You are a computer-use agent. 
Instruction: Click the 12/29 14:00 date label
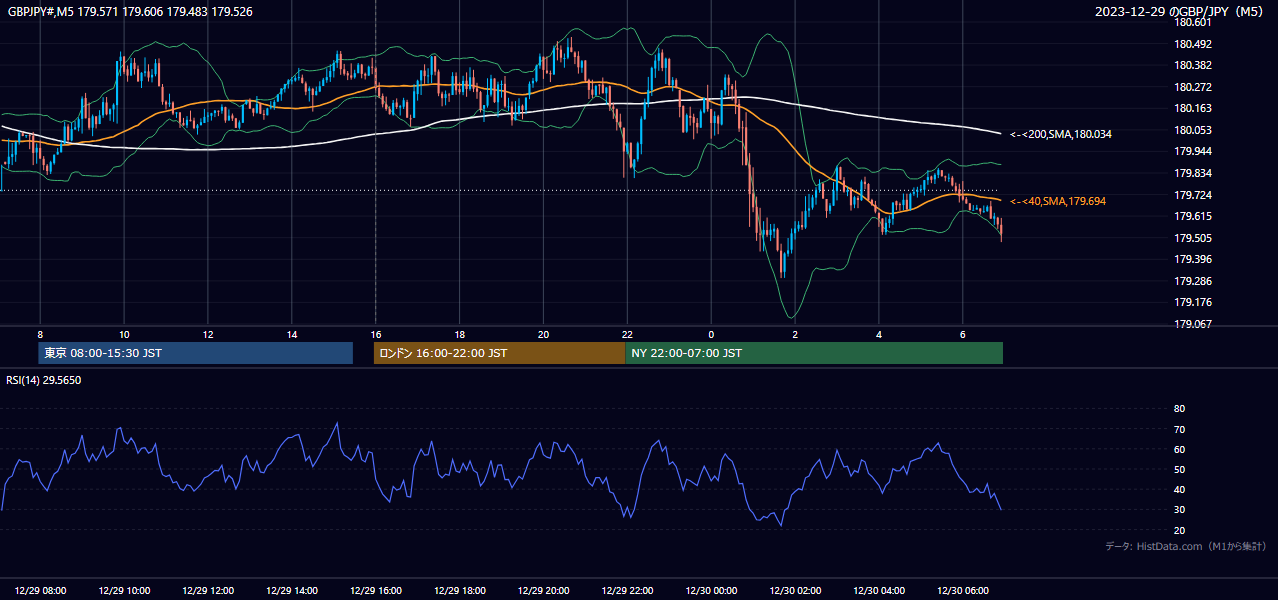coord(292,591)
